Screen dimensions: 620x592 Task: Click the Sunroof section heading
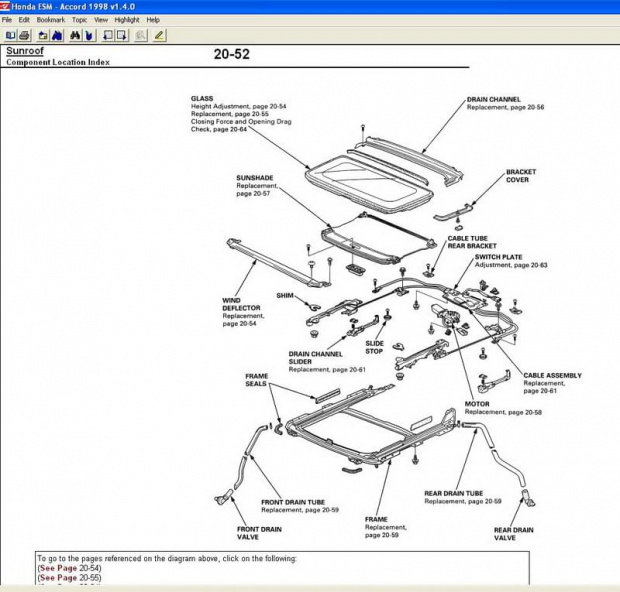(x=25, y=51)
